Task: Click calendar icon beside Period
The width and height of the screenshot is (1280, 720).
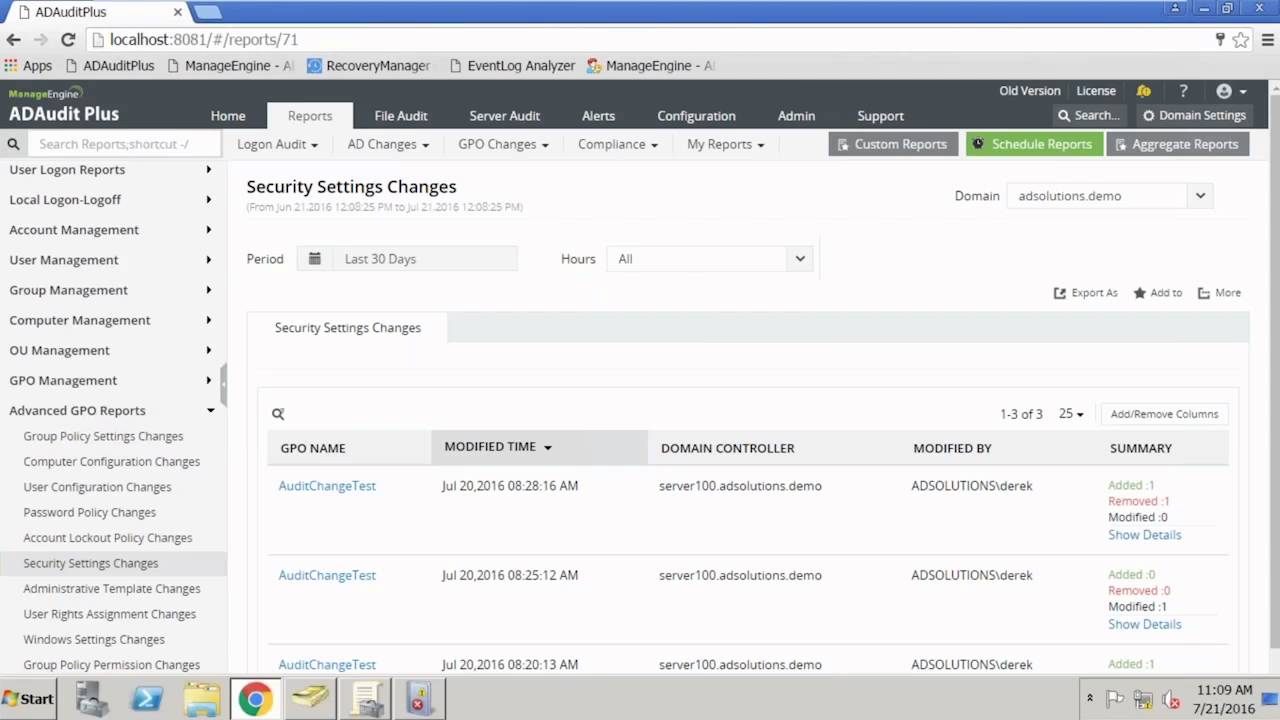Action: point(314,259)
